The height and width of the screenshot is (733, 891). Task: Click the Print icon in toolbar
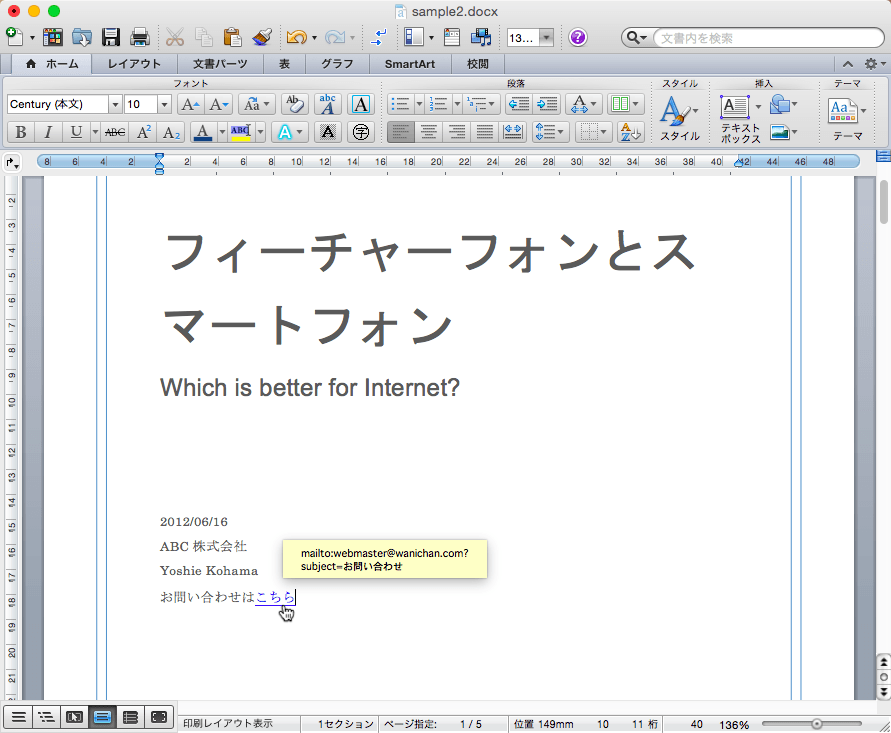coord(140,38)
